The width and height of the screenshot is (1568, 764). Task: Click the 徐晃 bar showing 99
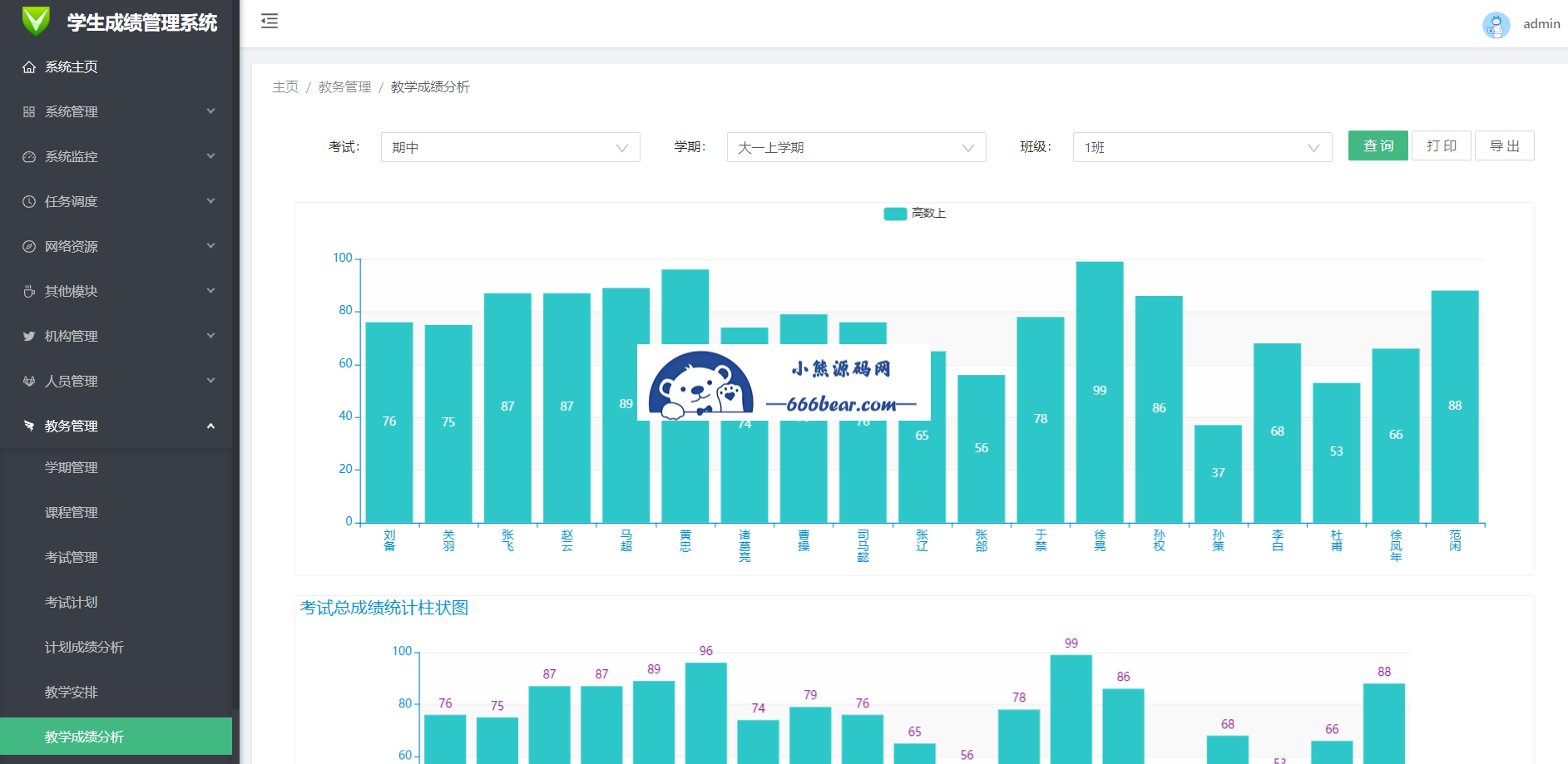[1100, 392]
